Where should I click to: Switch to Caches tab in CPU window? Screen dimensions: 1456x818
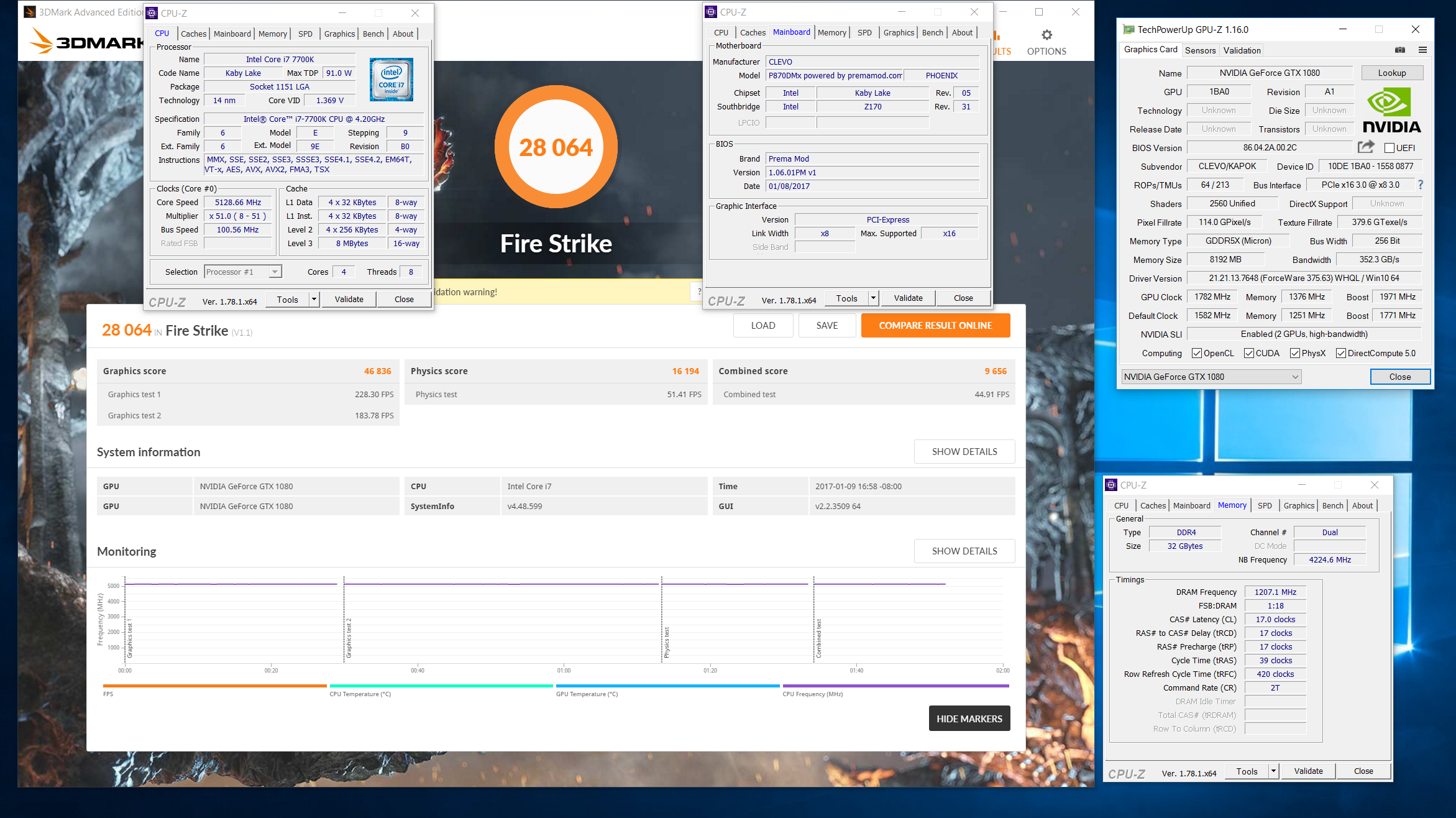193,34
